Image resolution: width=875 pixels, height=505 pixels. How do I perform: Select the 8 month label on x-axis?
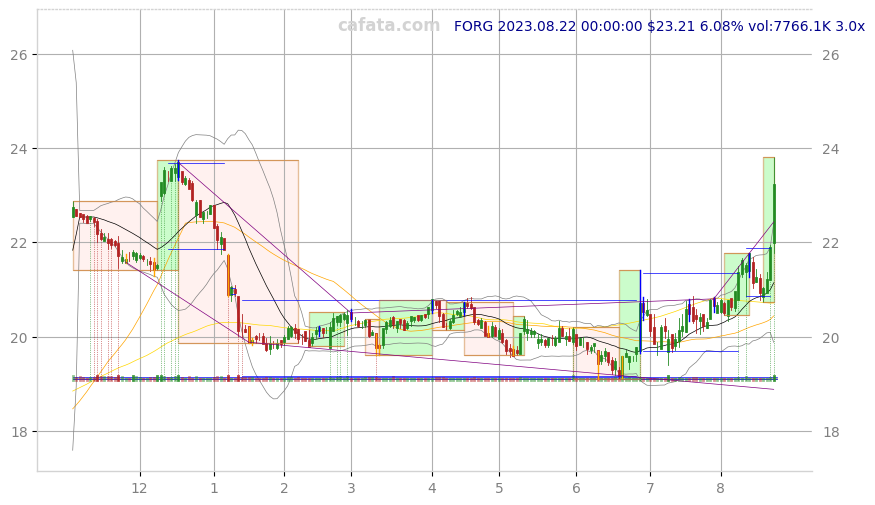pyautogui.click(x=721, y=488)
